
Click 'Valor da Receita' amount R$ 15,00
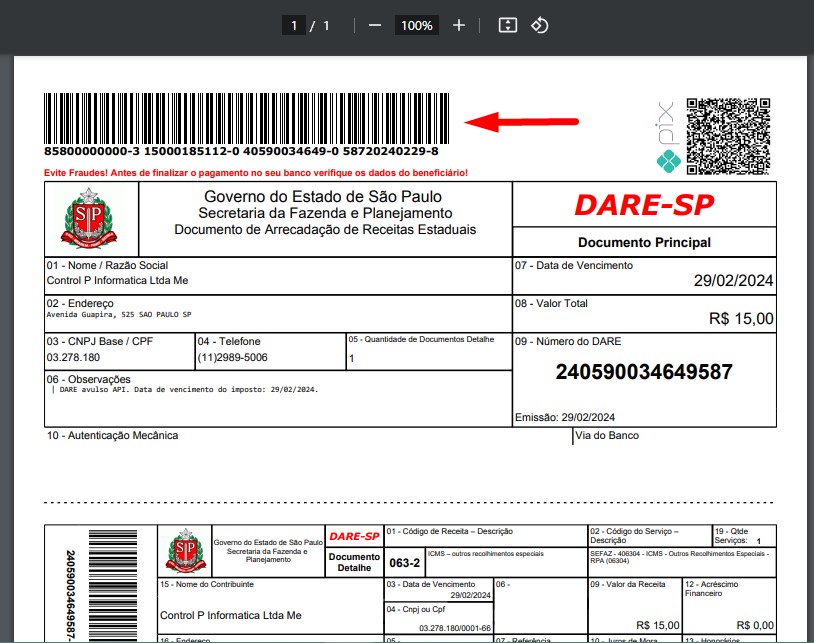[657, 625]
